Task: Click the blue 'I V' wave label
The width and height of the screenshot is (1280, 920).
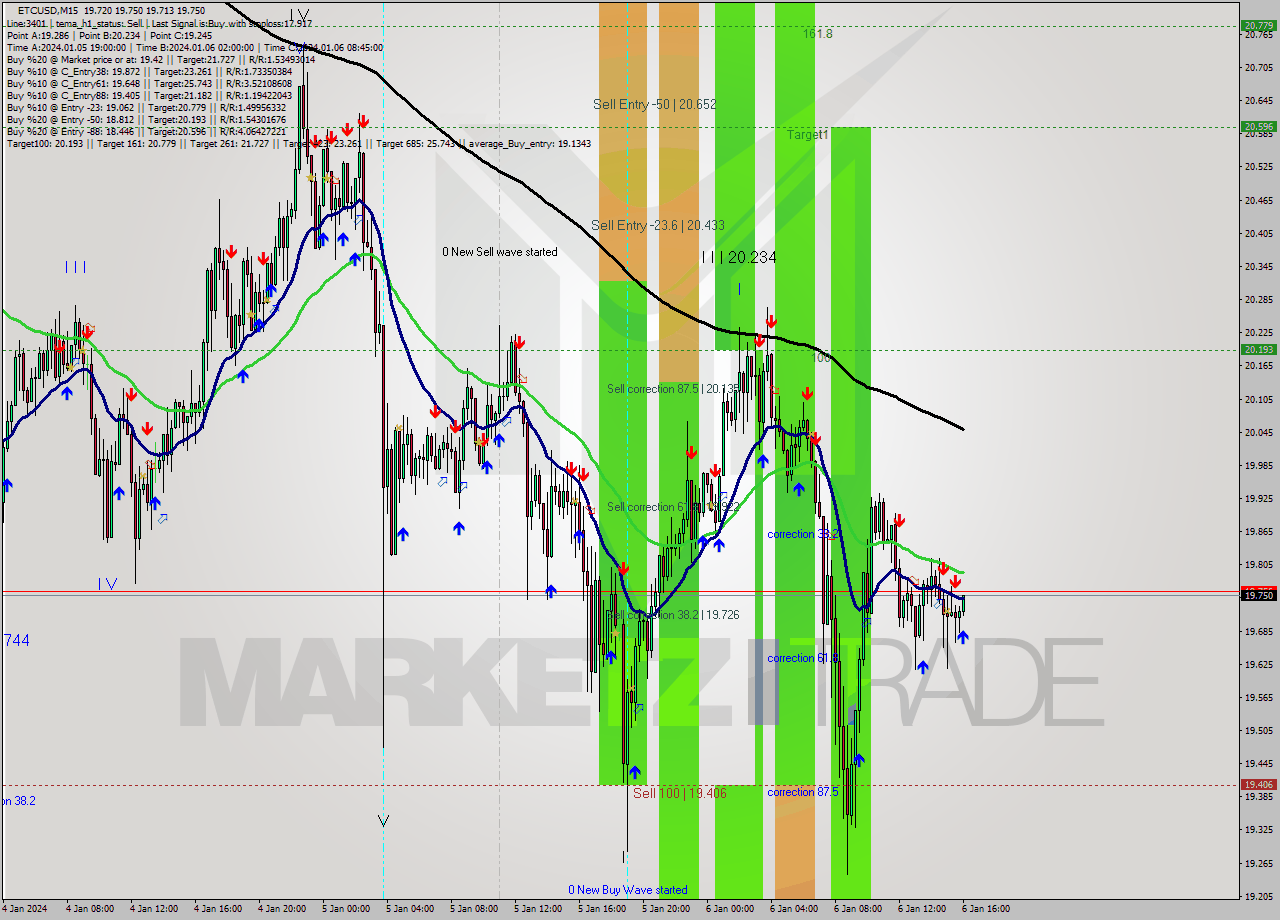Action: point(108,583)
